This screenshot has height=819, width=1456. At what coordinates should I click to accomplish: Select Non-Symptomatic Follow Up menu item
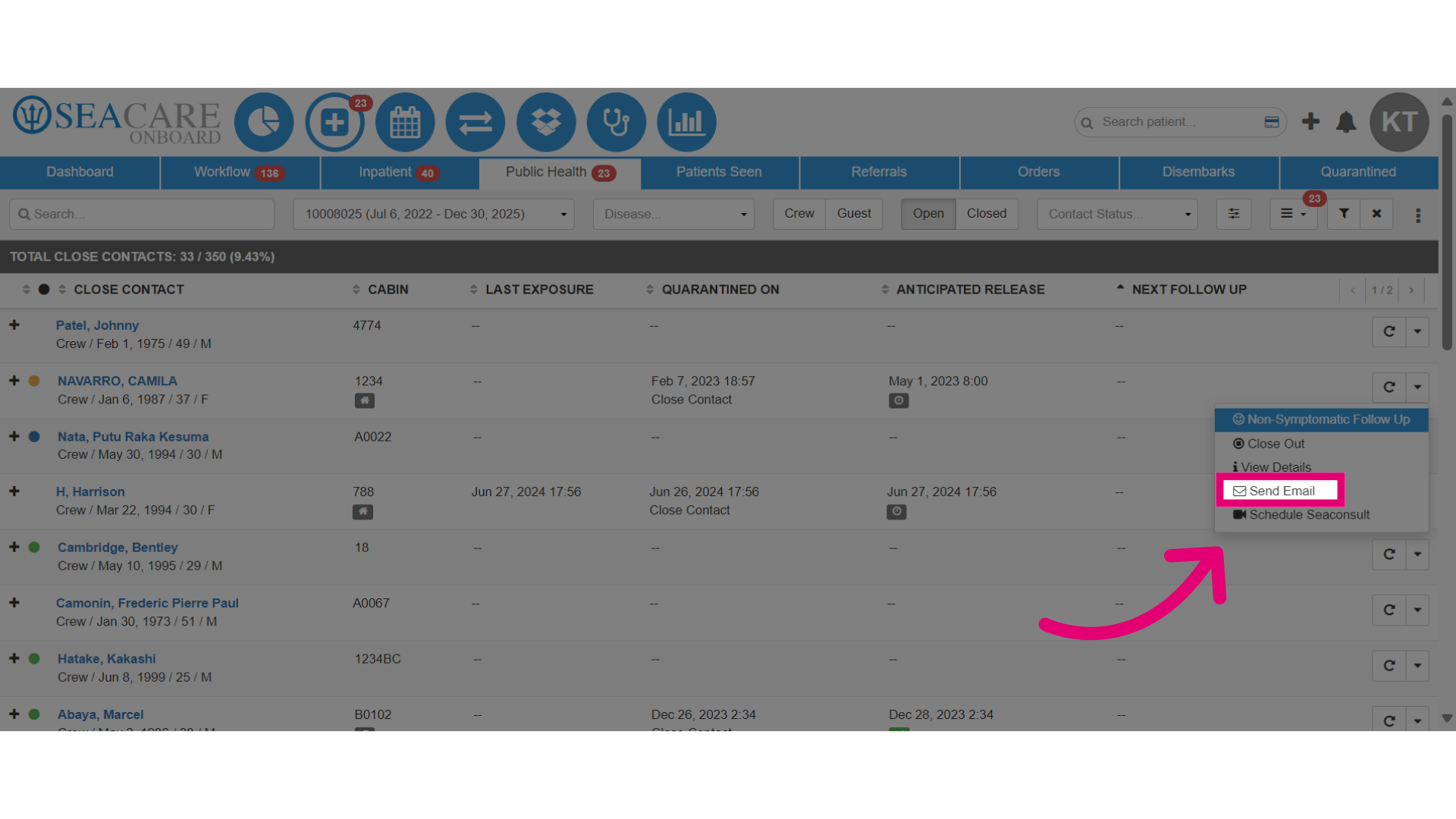coord(1321,419)
